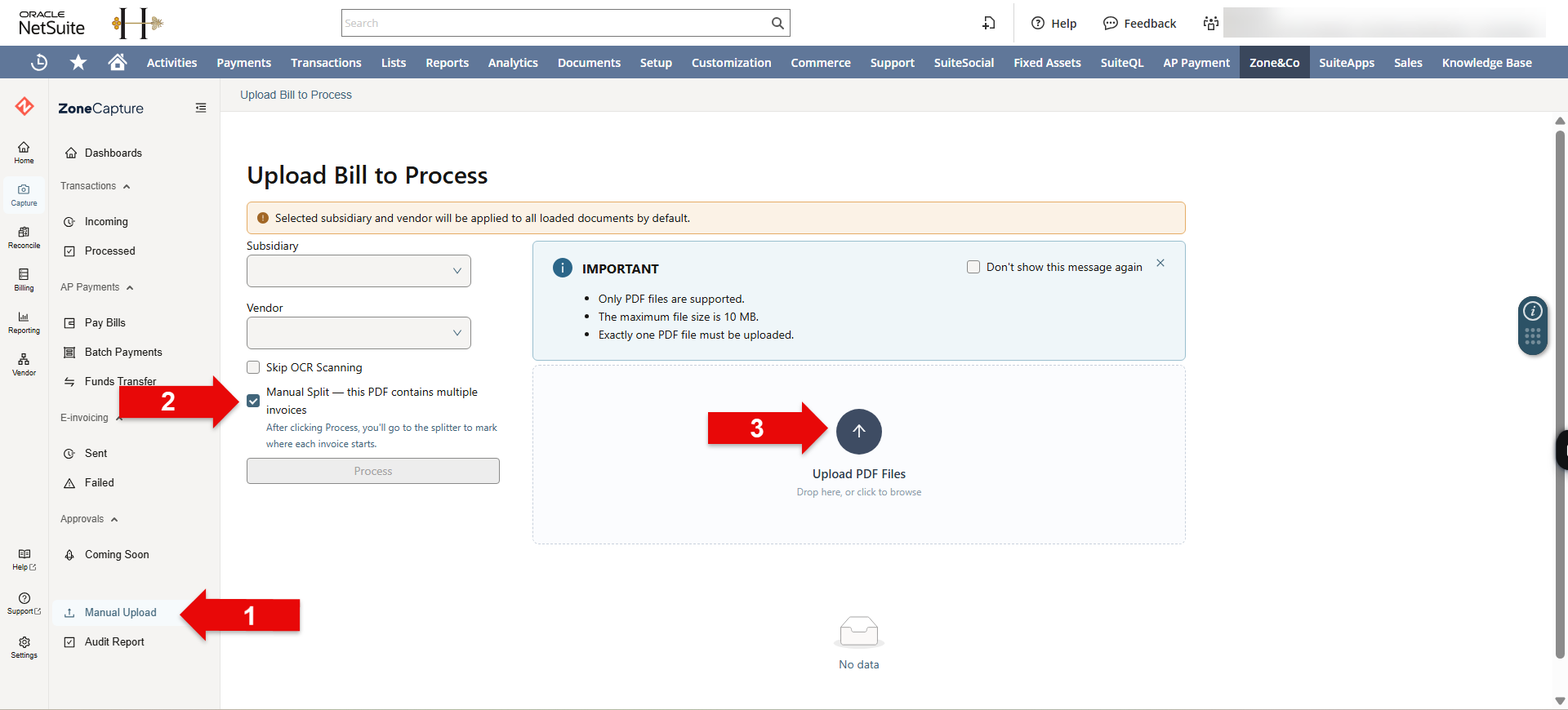1568x710 pixels.
Task: Open the Shortcuts star icon
Action: 78,62
